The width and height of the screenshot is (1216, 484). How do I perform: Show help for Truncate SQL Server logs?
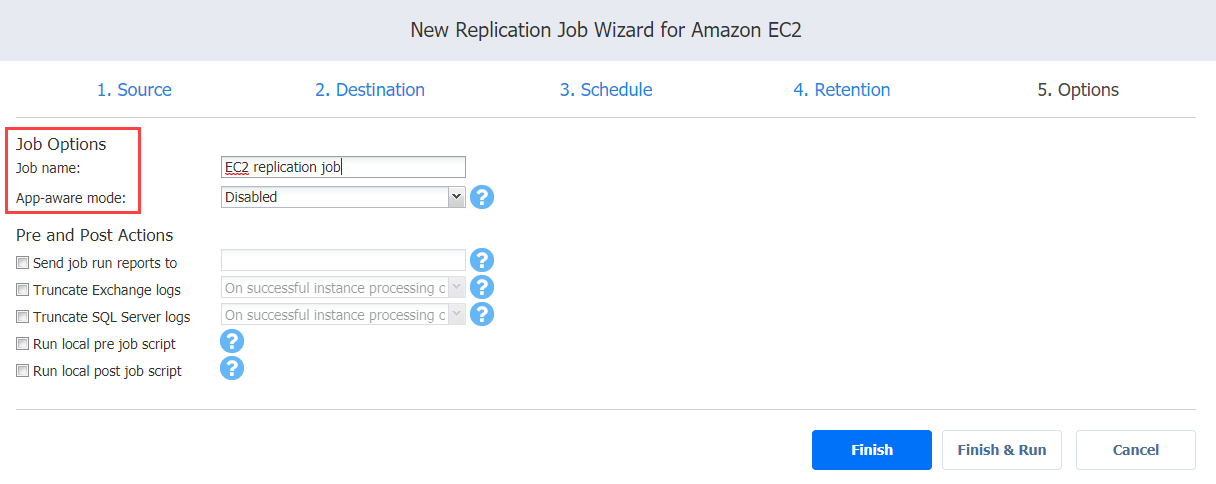coord(482,315)
